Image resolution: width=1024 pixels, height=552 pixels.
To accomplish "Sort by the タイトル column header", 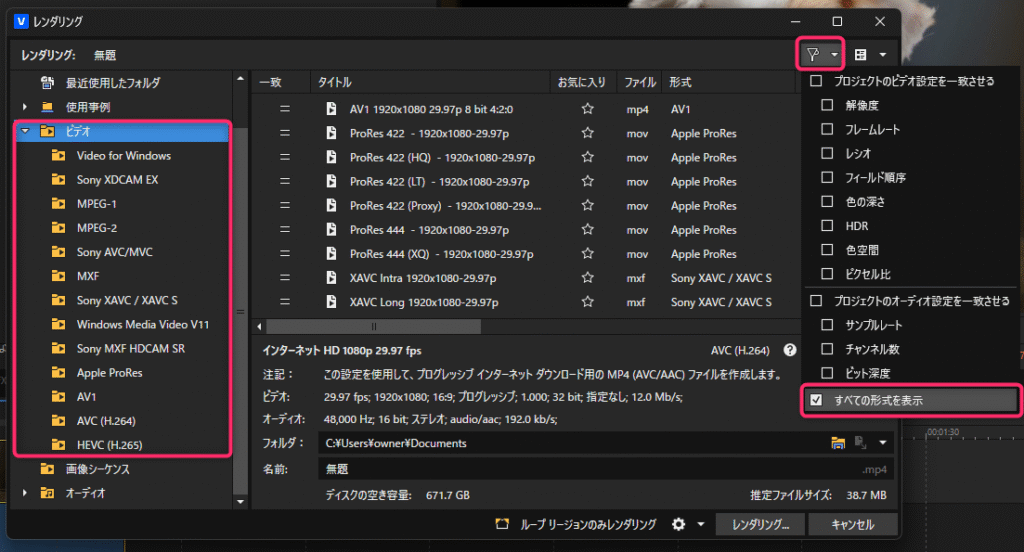I will [x=430, y=82].
